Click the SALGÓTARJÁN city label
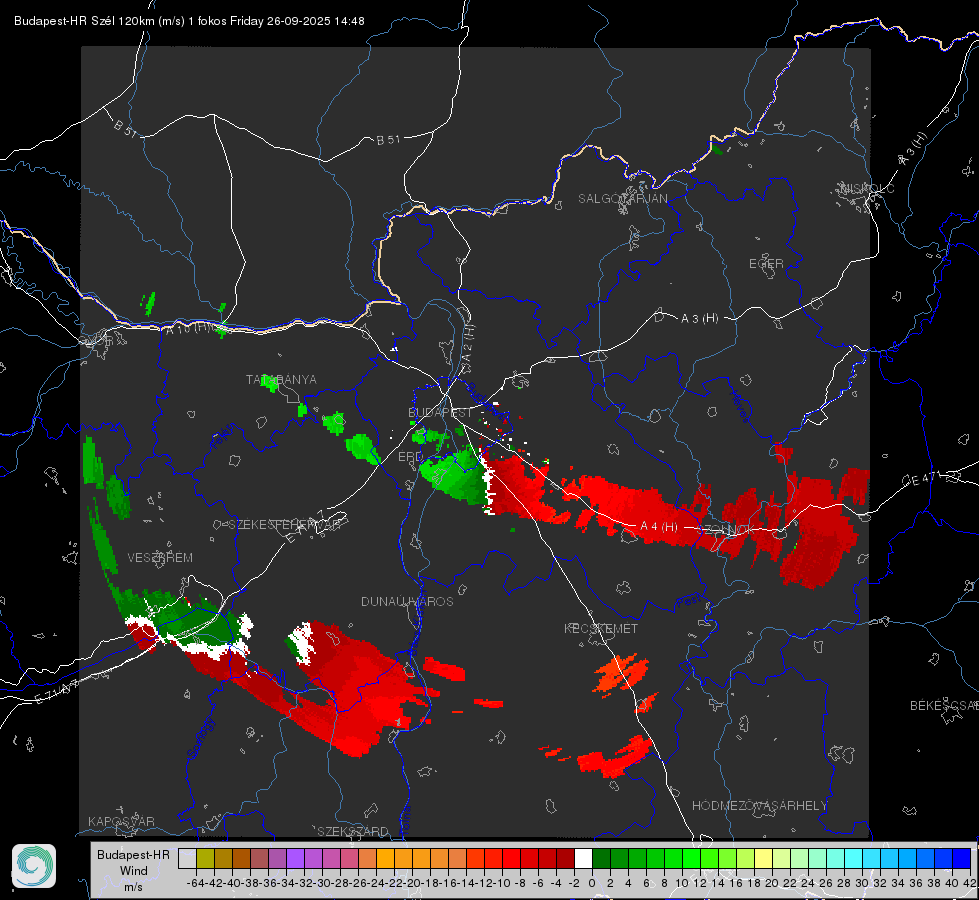This screenshot has height=900, width=979. pyautogui.click(x=622, y=199)
